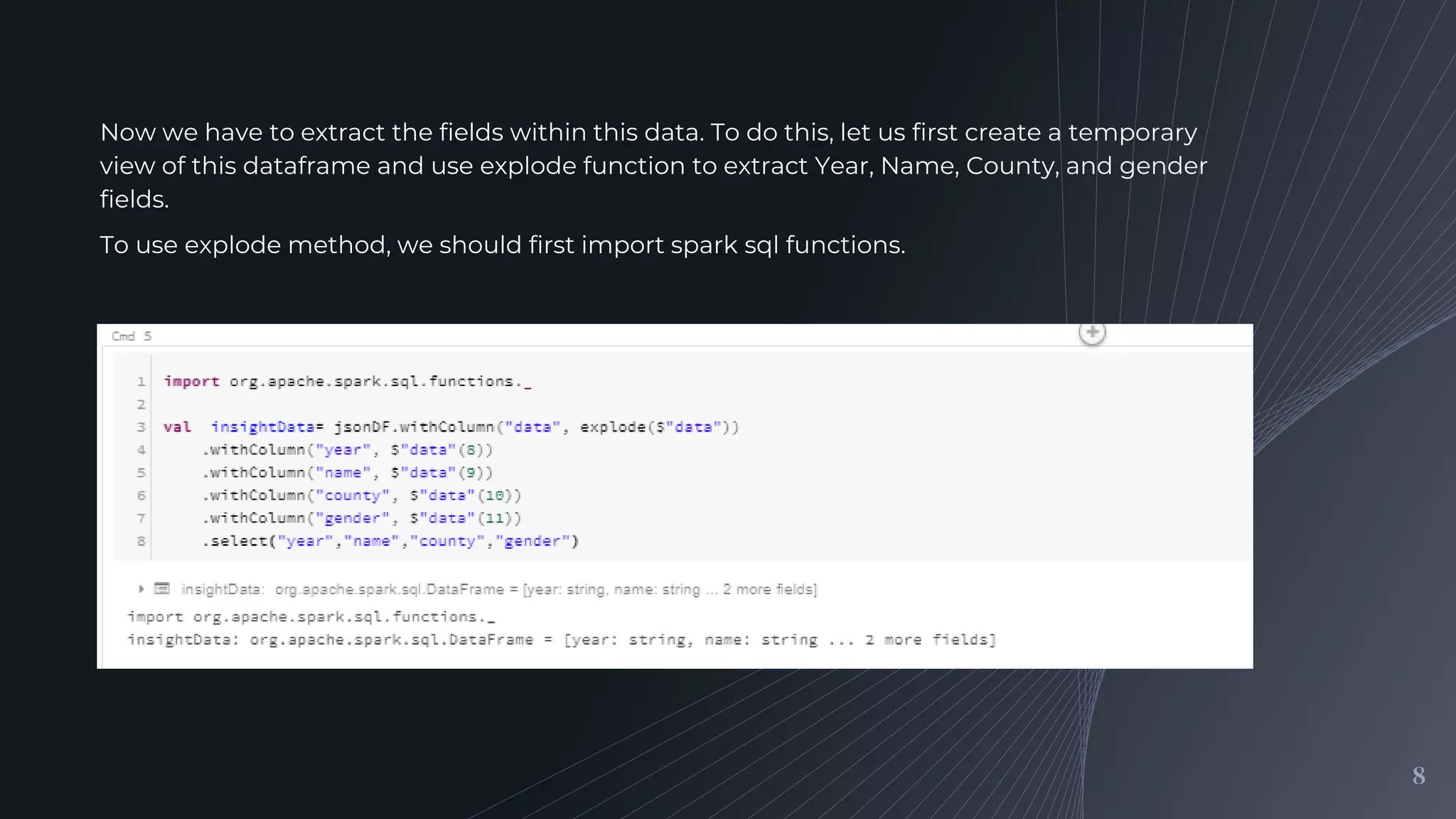Click the sentence about importing spark sql functions
This screenshot has height=819, width=1456.
(502, 245)
